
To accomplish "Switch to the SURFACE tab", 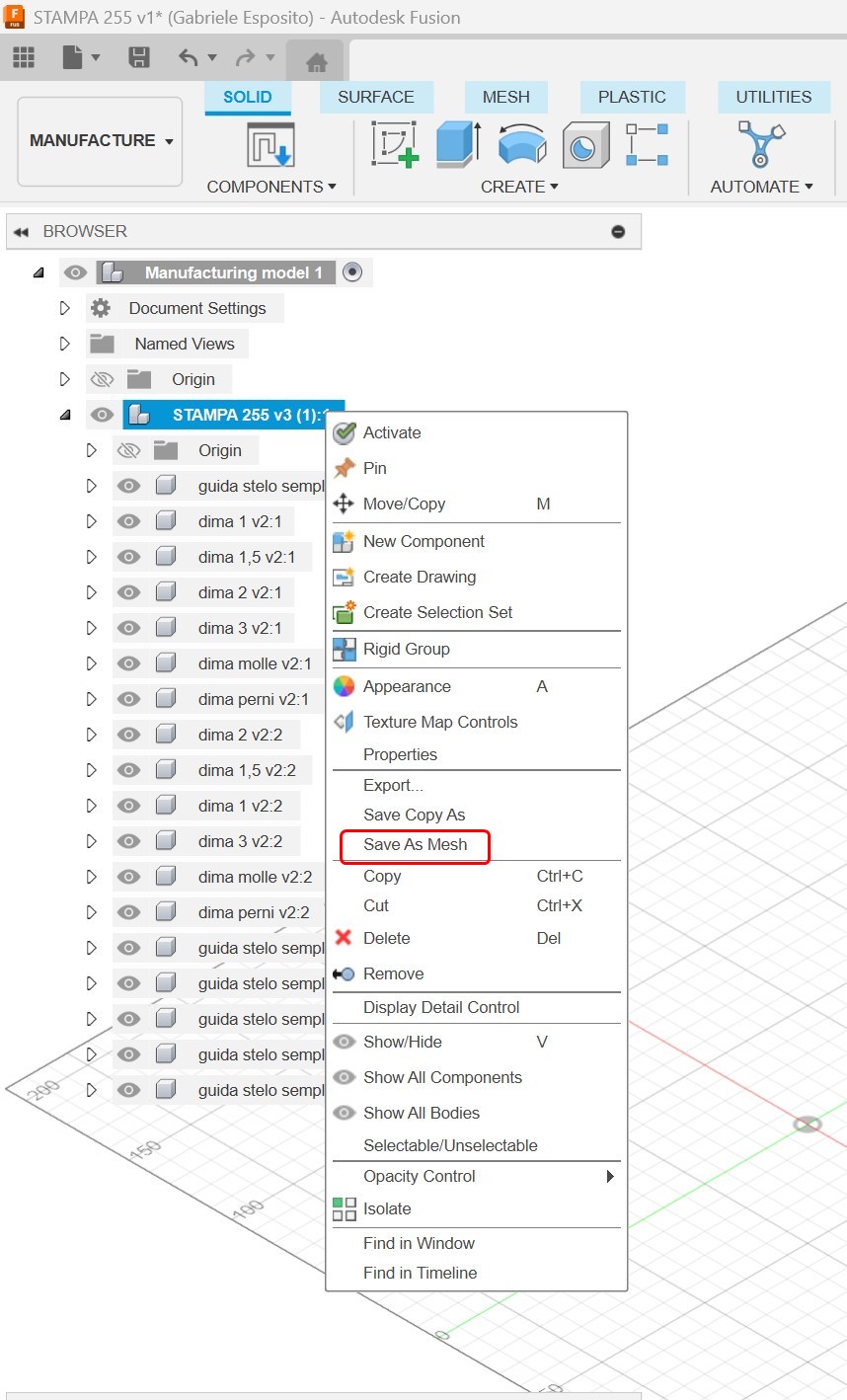I will [x=376, y=97].
